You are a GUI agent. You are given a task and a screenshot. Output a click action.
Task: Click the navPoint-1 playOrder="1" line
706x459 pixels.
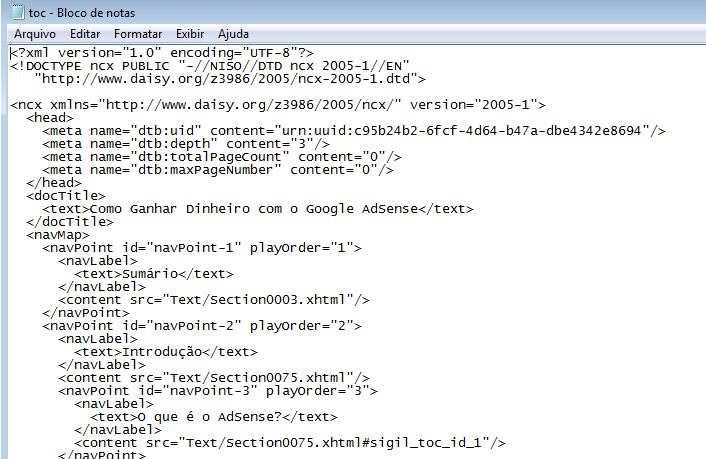(202, 248)
